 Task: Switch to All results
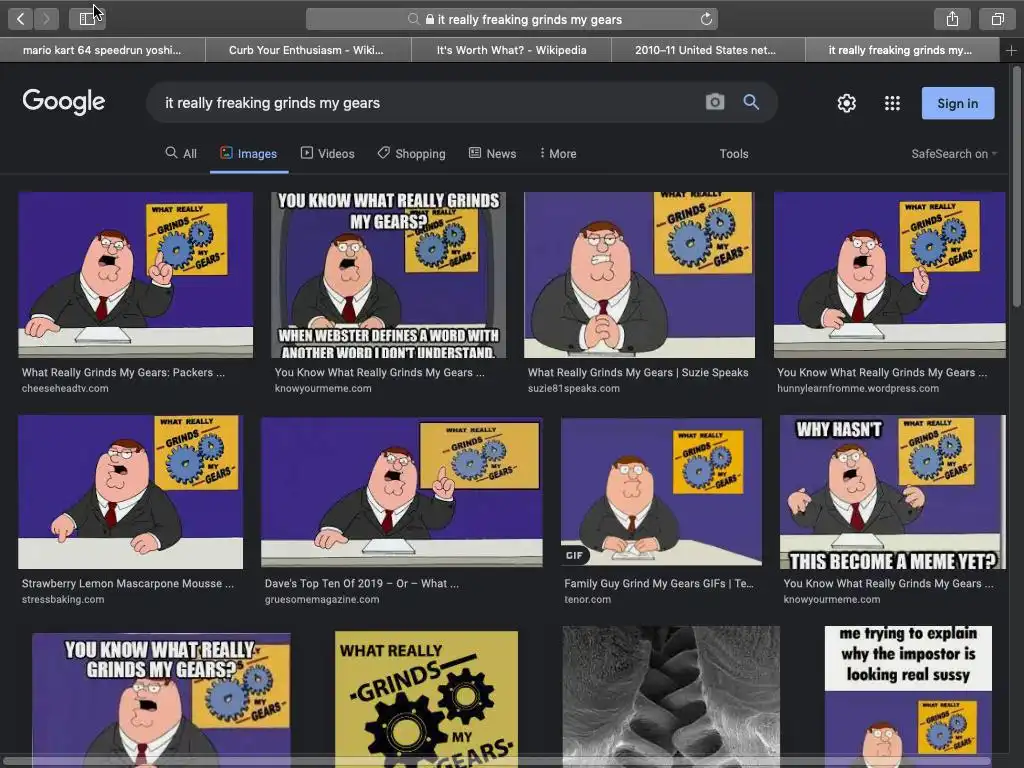(x=181, y=153)
